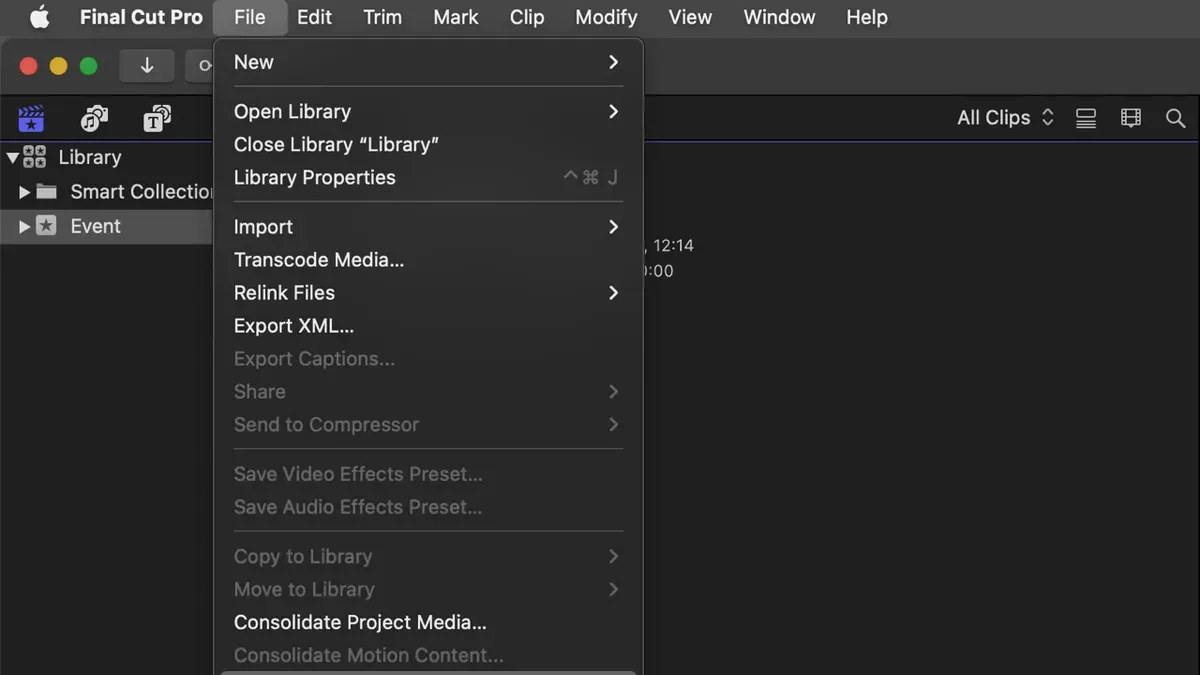Open the Trim menu

382,17
